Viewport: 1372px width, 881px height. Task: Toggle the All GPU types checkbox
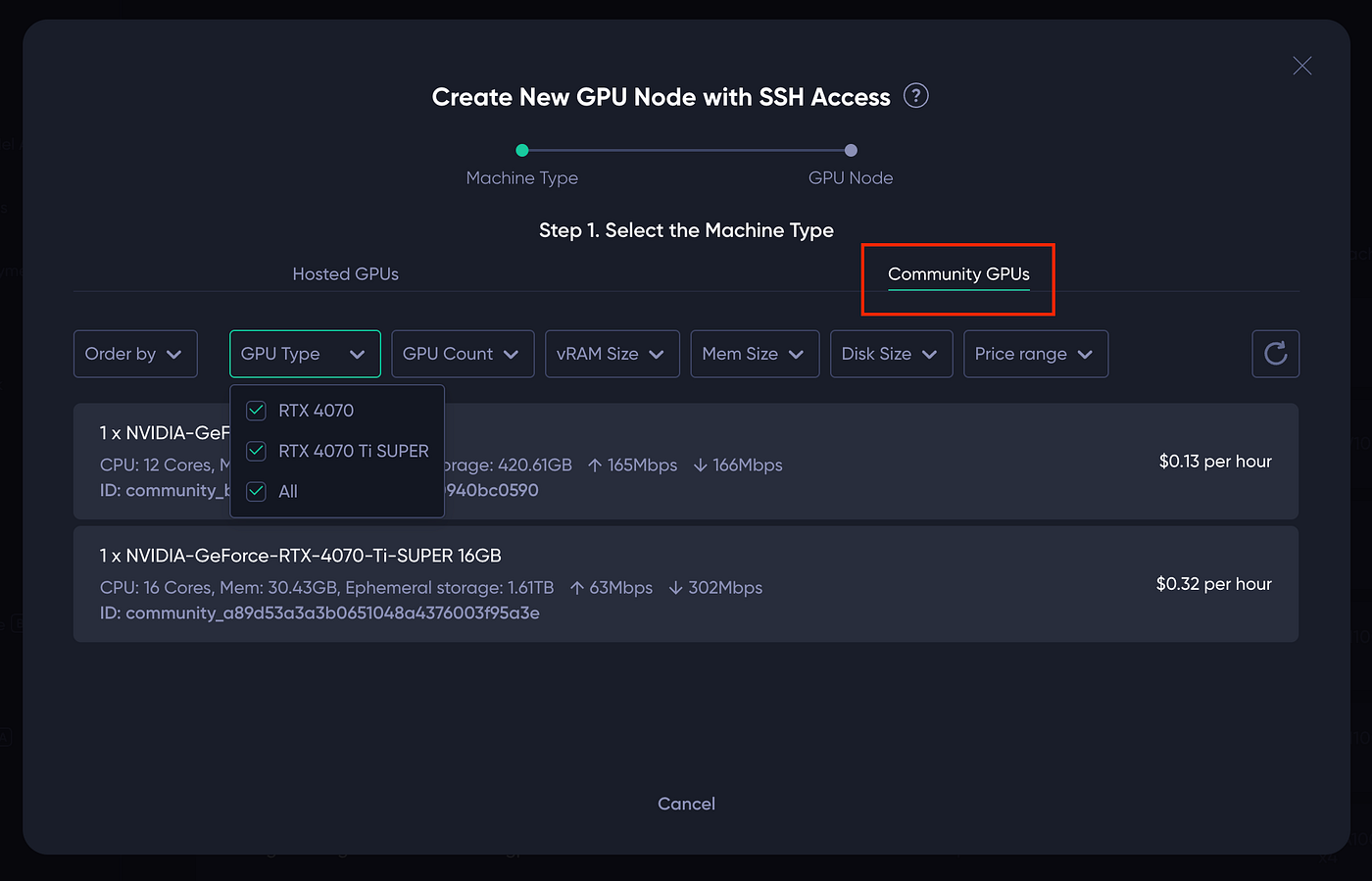tap(256, 491)
